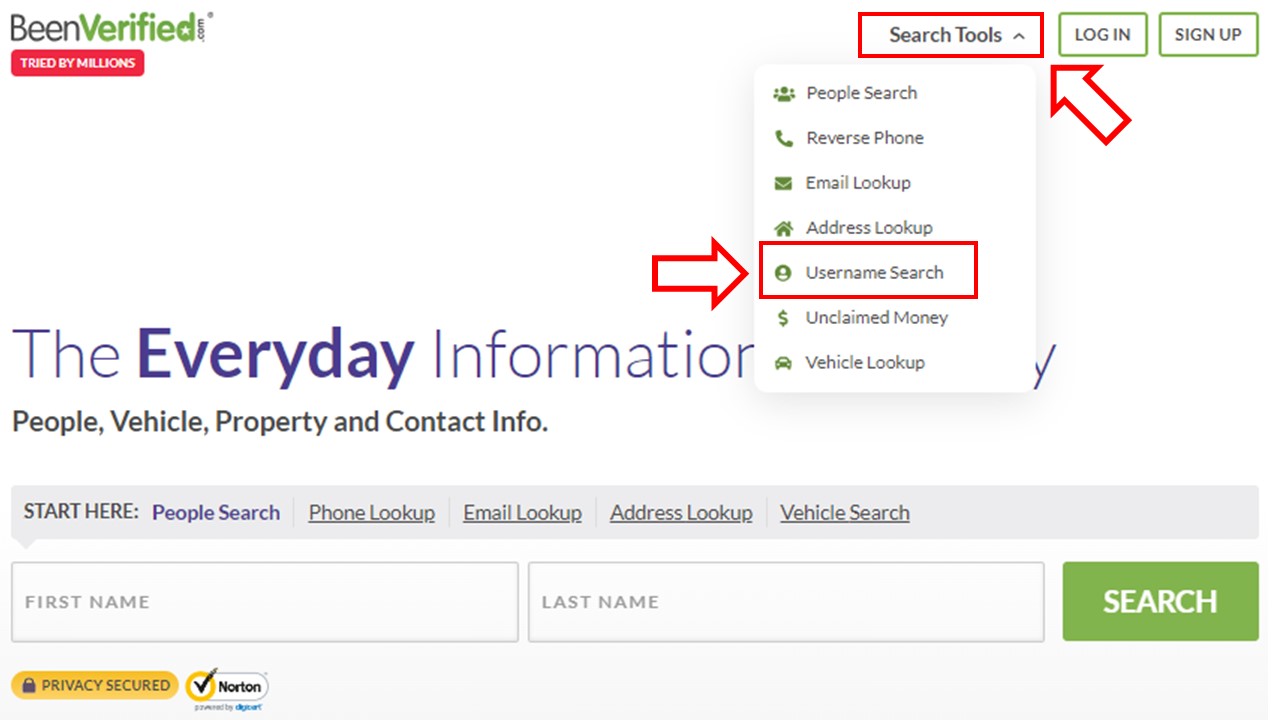Click the LOG IN button
This screenshot has width=1280, height=720.
1102,35
